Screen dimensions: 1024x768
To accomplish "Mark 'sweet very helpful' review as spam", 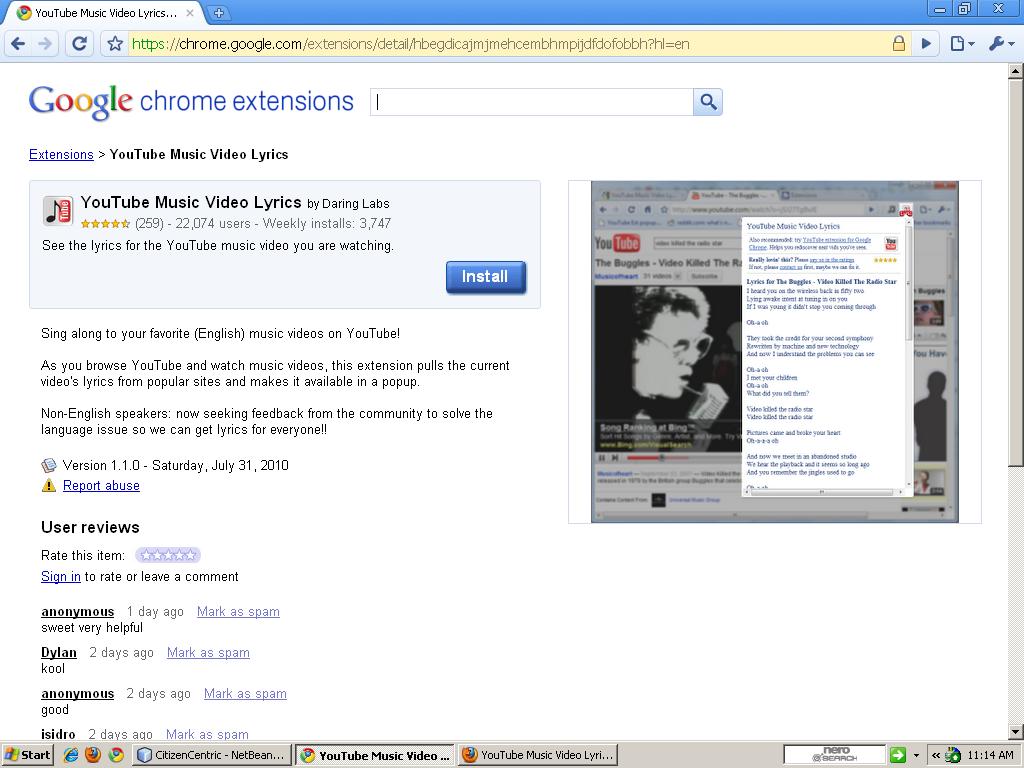I will click(x=238, y=612).
